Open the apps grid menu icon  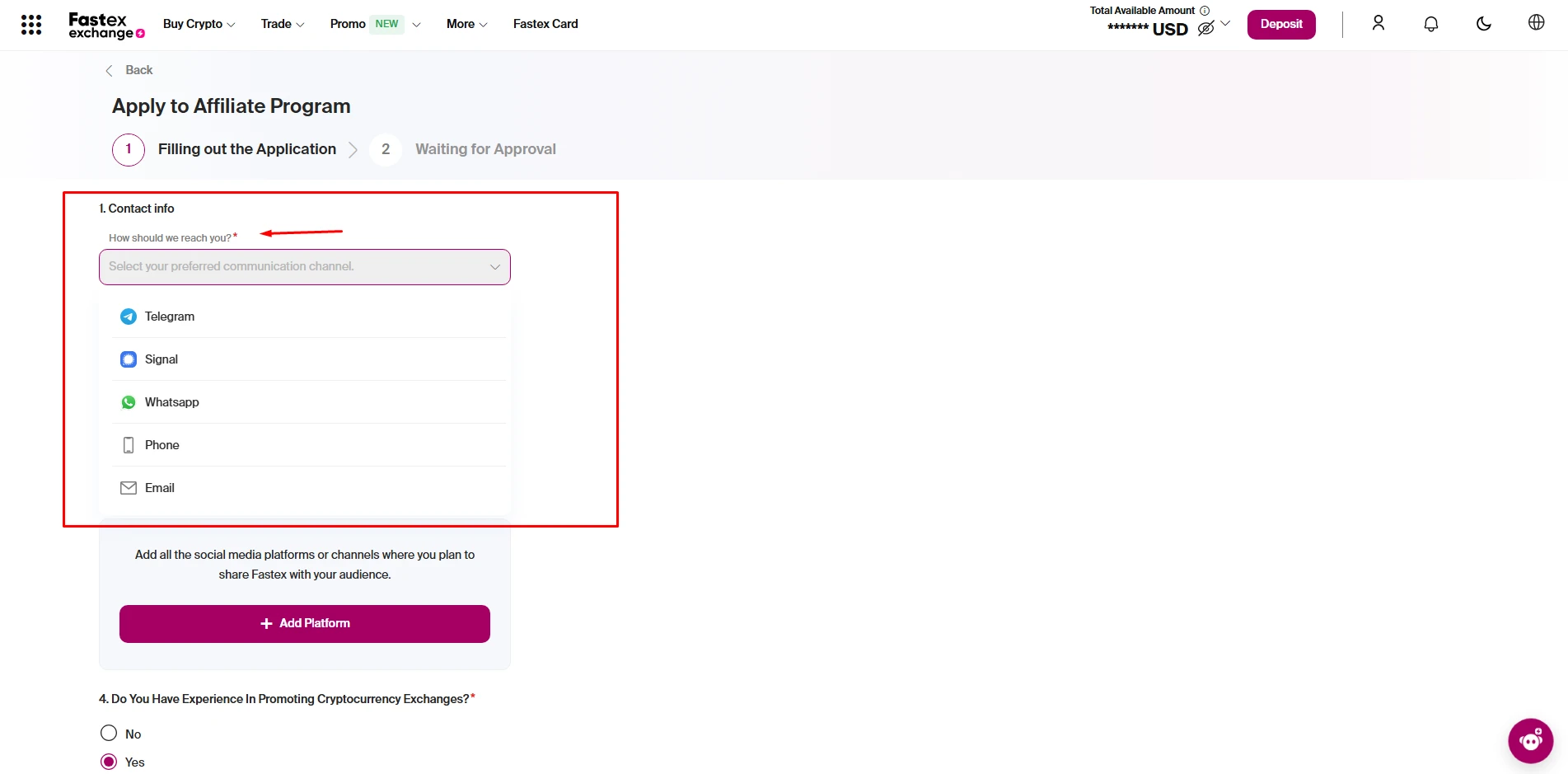click(x=31, y=25)
